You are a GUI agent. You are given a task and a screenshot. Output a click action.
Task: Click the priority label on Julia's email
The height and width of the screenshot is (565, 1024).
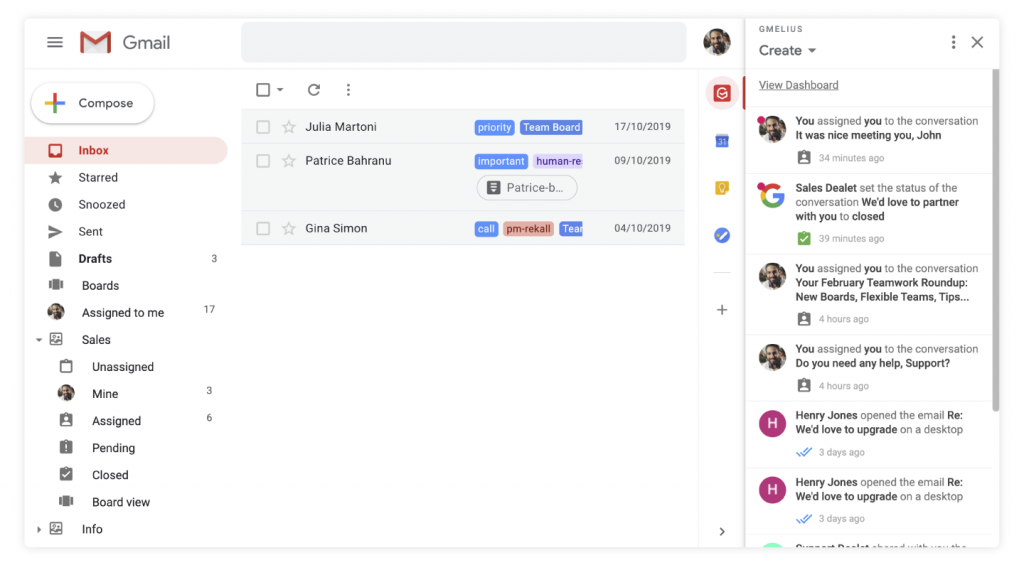click(494, 127)
